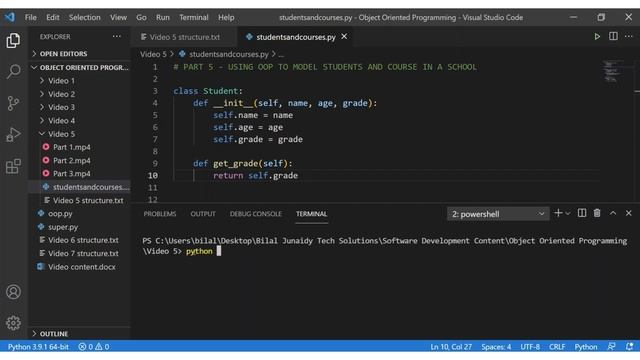
Task: Show notifications bell in status bar
Action: coord(629,347)
